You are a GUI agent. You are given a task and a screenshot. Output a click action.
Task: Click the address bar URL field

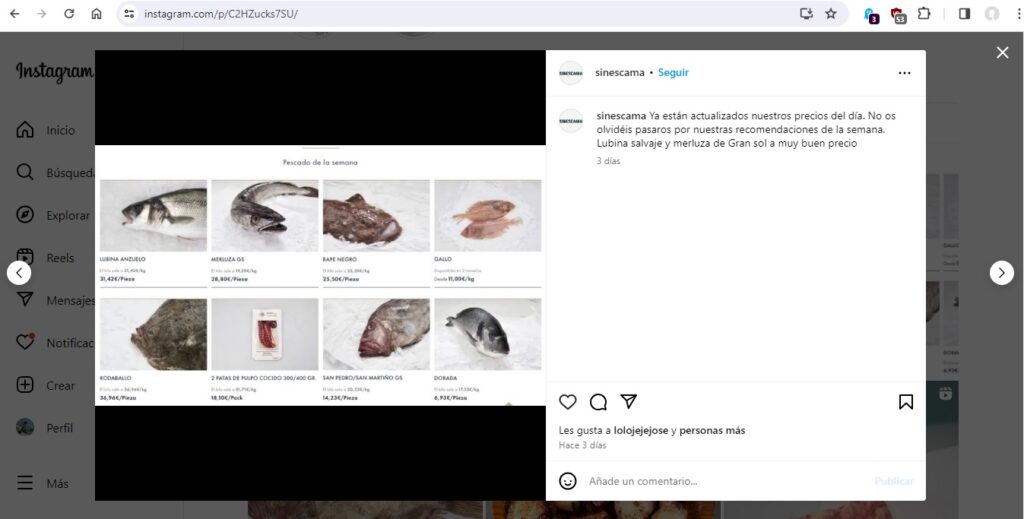point(457,14)
